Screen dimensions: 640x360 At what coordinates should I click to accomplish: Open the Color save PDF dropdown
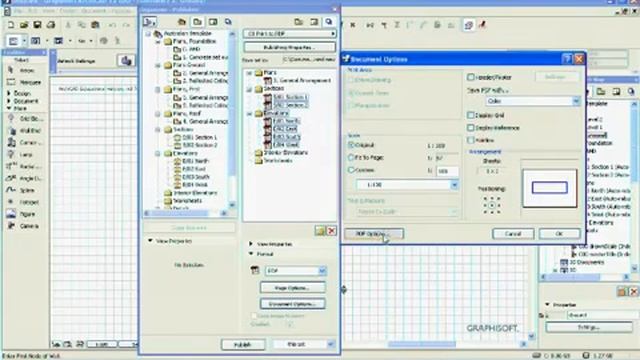(x=533, y=101)
